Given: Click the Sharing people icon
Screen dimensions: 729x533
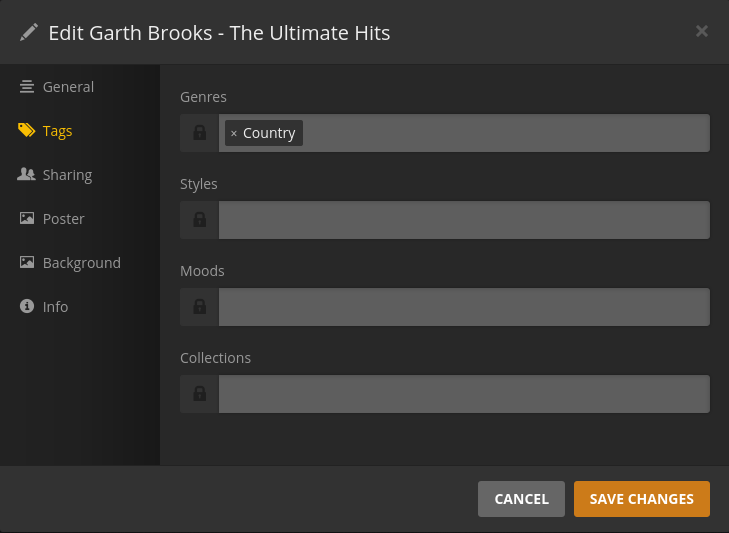Looking at the screenshot, I should [27, 175].
